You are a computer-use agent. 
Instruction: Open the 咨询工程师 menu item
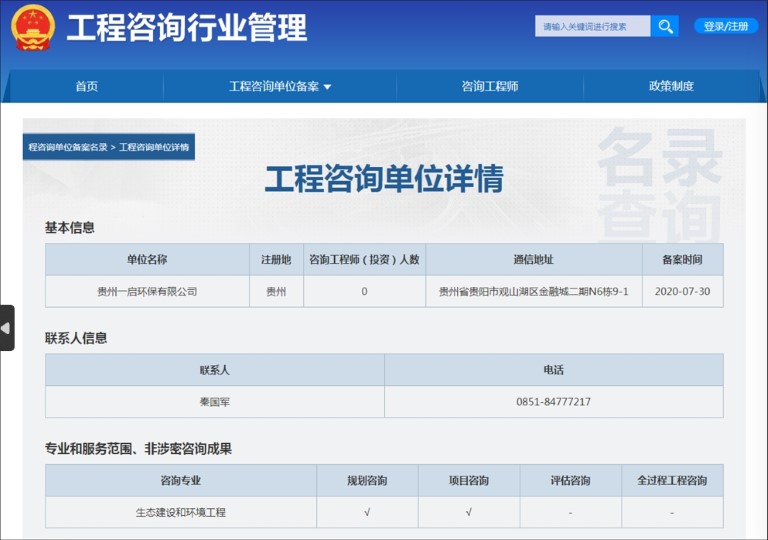490,86
